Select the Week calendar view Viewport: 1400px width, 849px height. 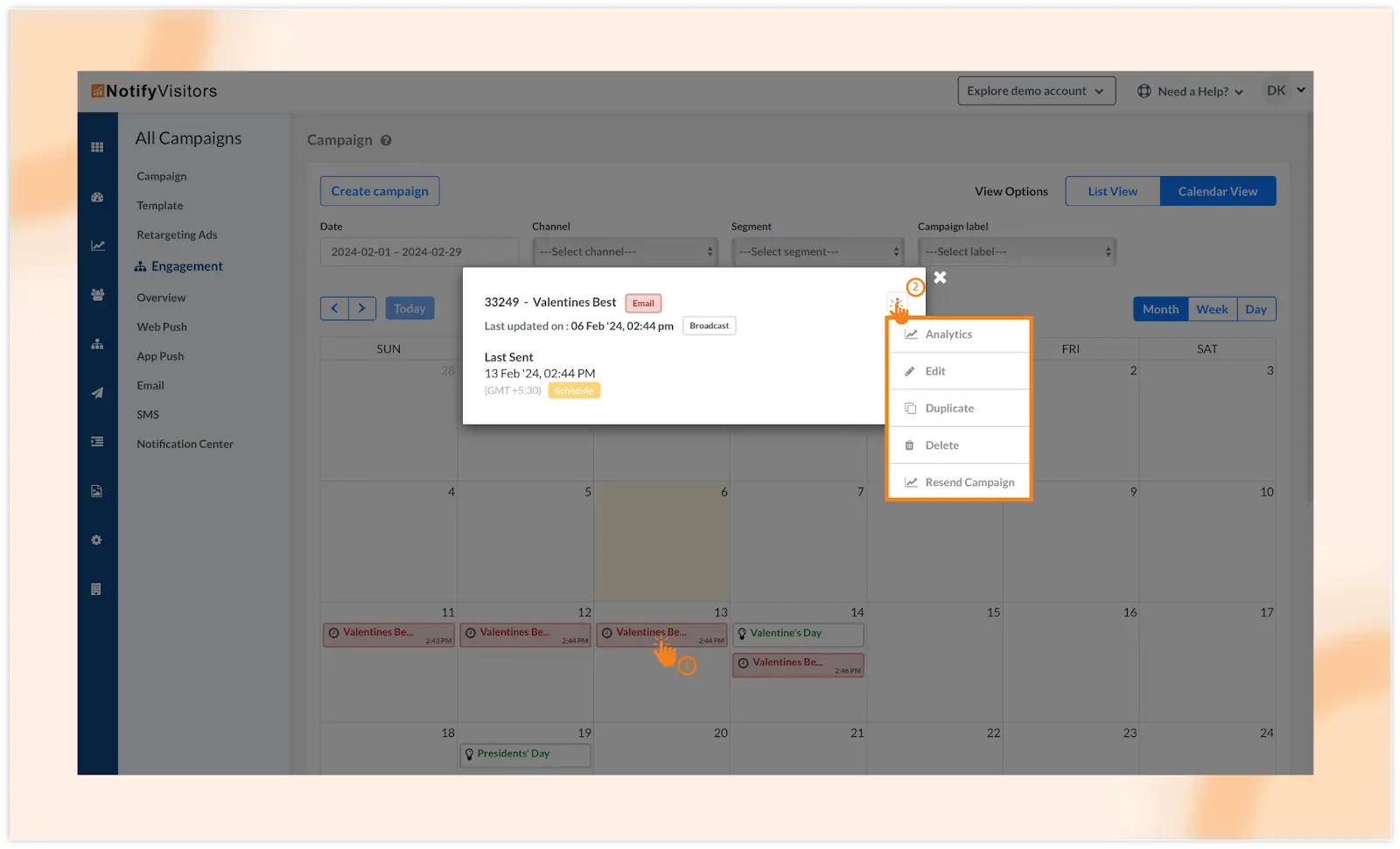(1212, 309)
